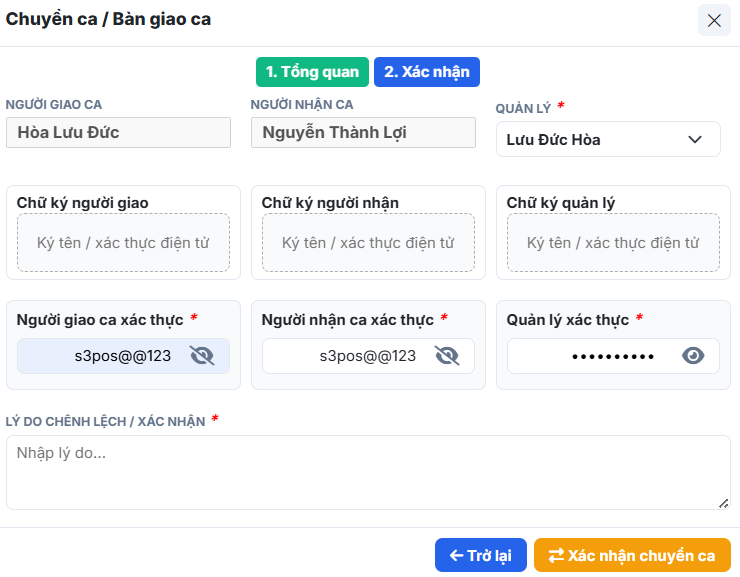The height and width of the screenshot is (577, 740).
Task: Open the Quản lý dropdown
Action: pyautogui.click(x=608, y=139)
